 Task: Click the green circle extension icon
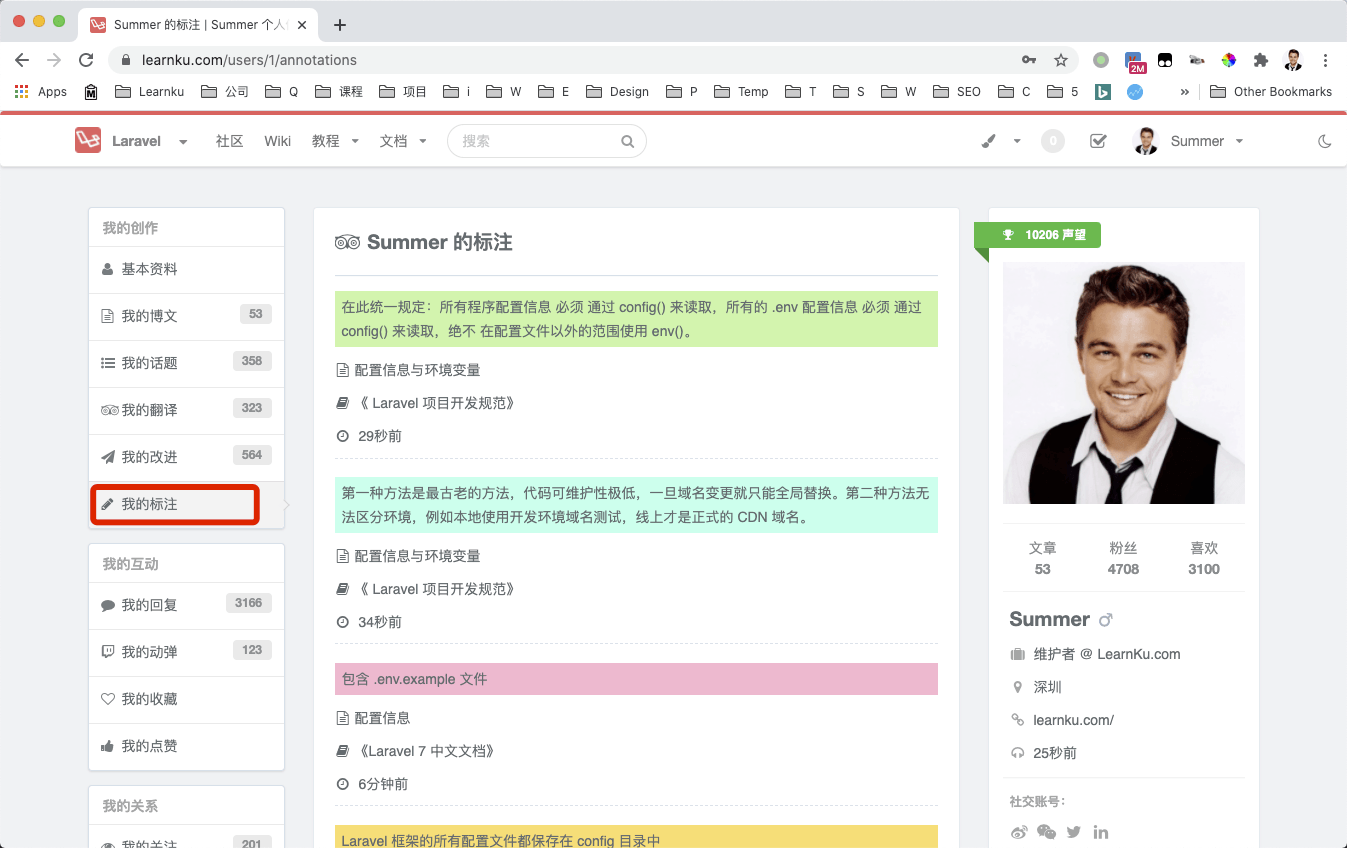pyautogui.click(x=1101, y=60)
